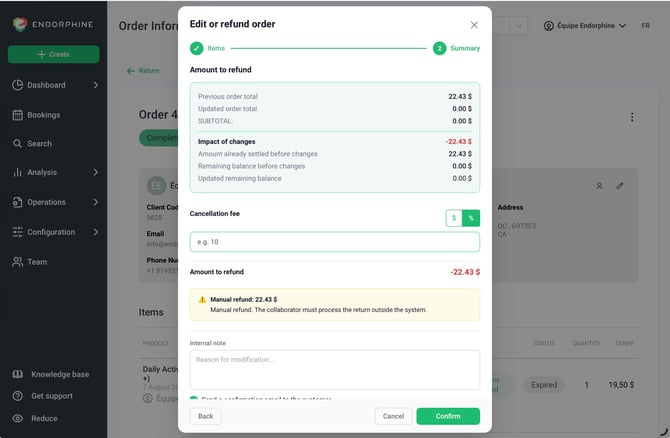Open the Équipe Endorphine account dropdown
The image size is (670, 438).
point(585,26)
